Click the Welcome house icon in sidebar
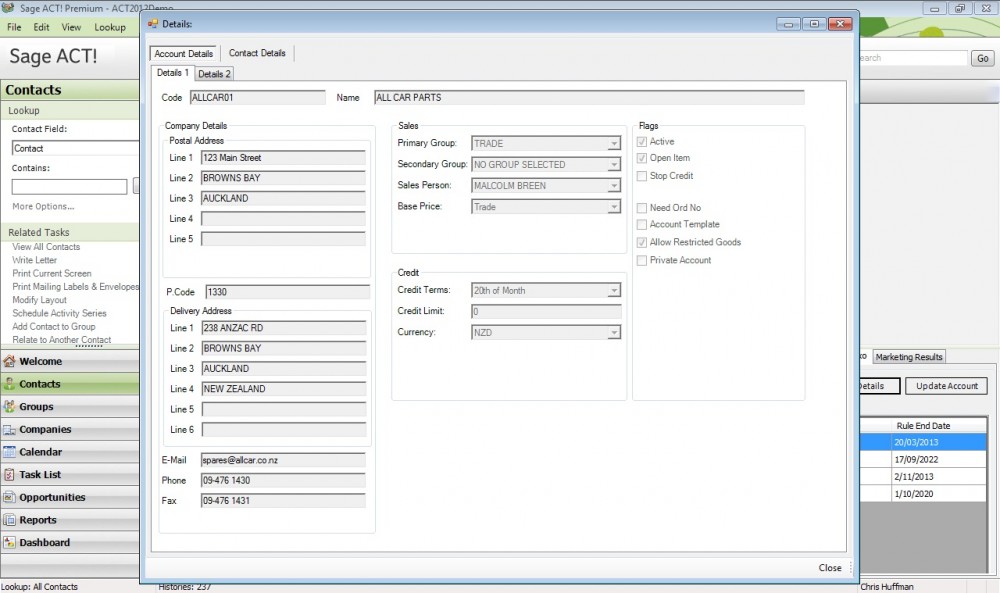The image size is (1000, 593). 9,362
